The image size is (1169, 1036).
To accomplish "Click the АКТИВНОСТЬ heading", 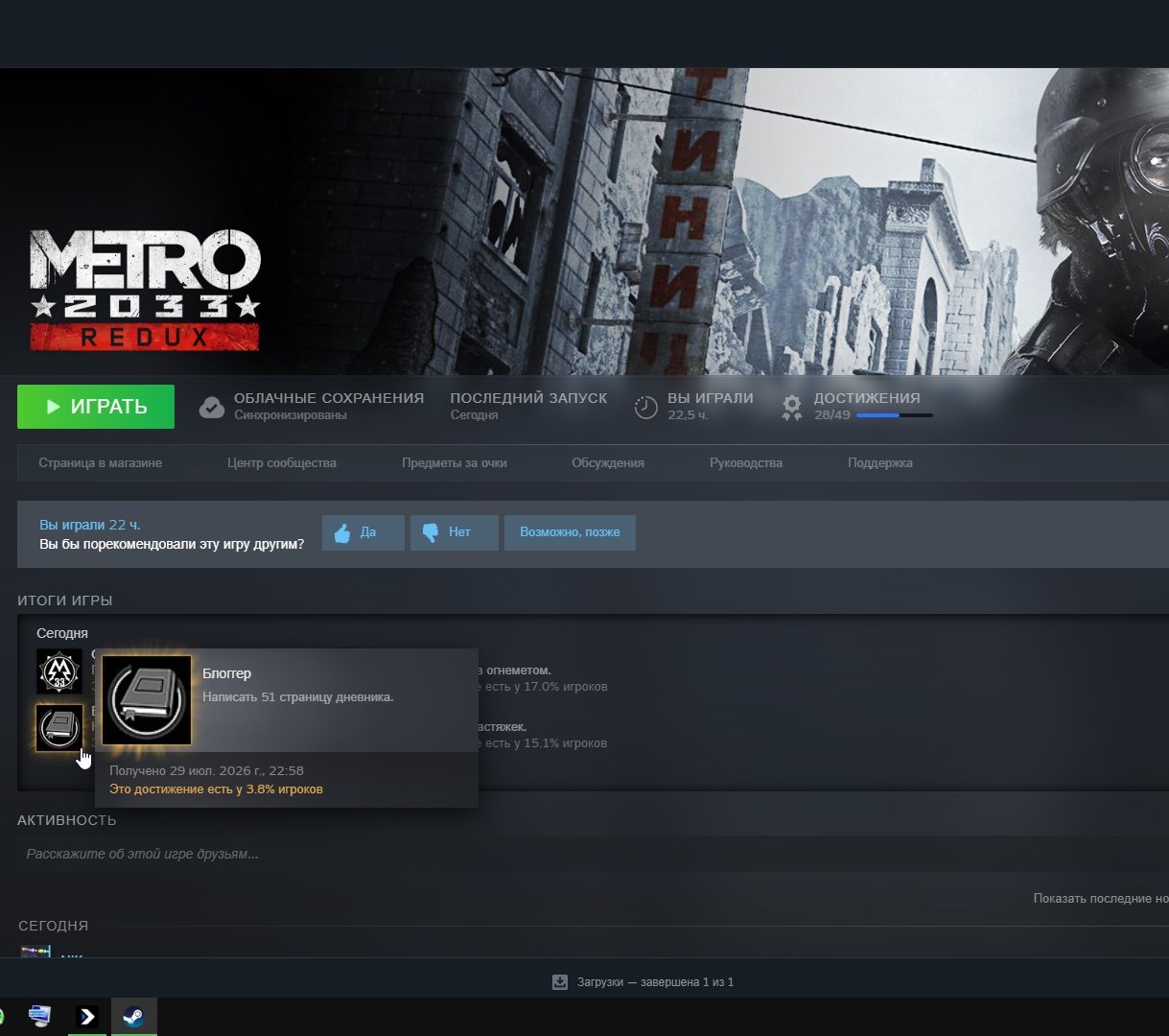I will pyautogui.click(x=67, y=820).
